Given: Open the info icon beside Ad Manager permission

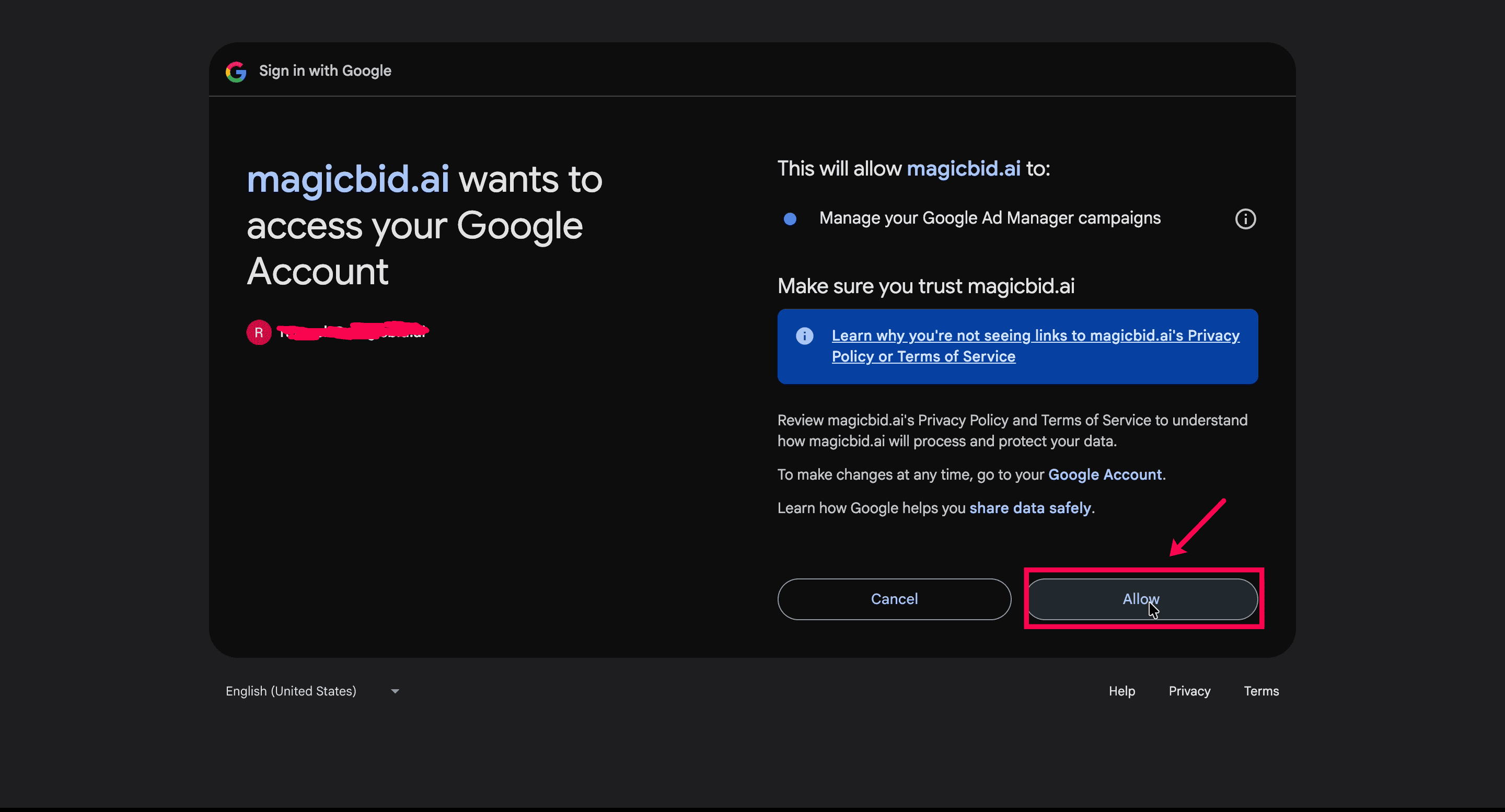Looking at the screenshot, I should coord(1245,218).
